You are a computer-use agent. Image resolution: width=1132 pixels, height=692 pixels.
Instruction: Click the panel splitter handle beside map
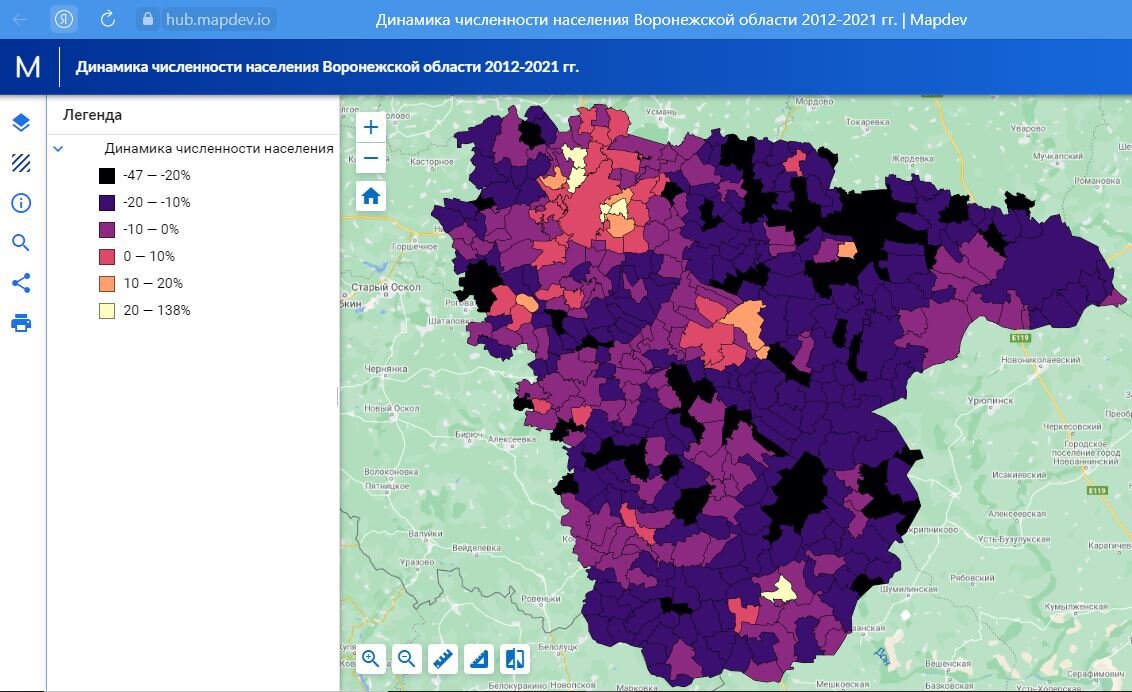click(x=338, y=395)
